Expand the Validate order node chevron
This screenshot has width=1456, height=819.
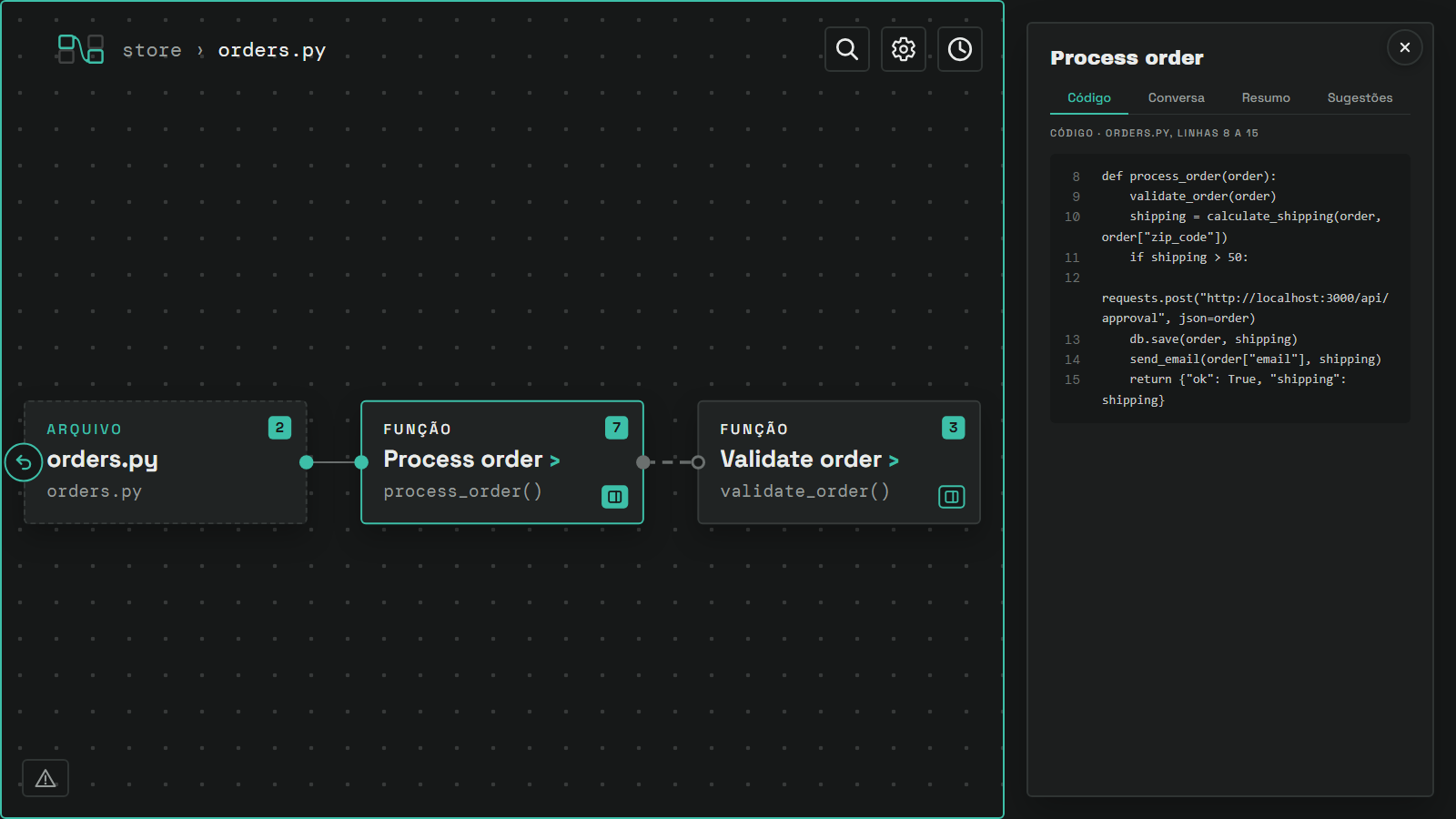point(894,461)
